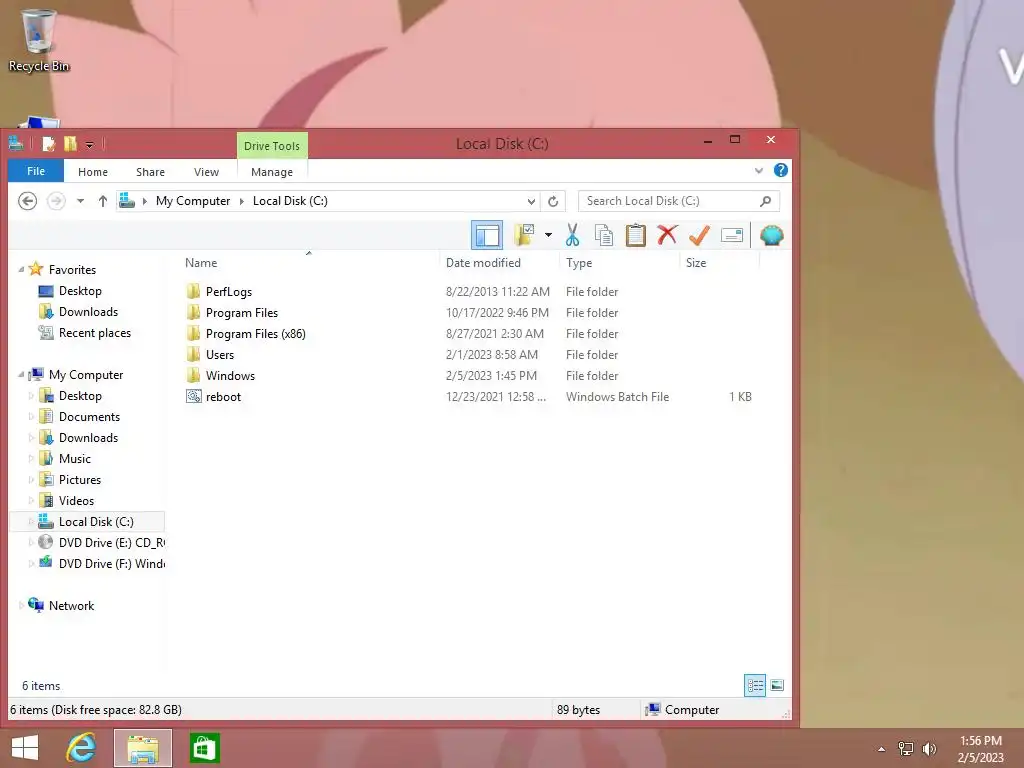Screen dimensions: 1024x768
Task: Launch Internet Explorer from taskbar
Action: 81,748
